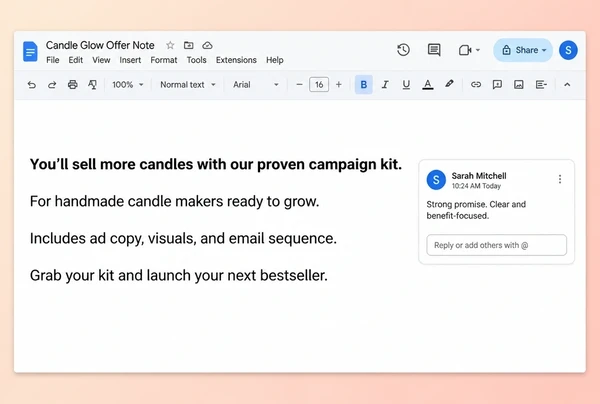Click the Reply or add others field
This screenshot has width=600, height=404.
(497, 245)
